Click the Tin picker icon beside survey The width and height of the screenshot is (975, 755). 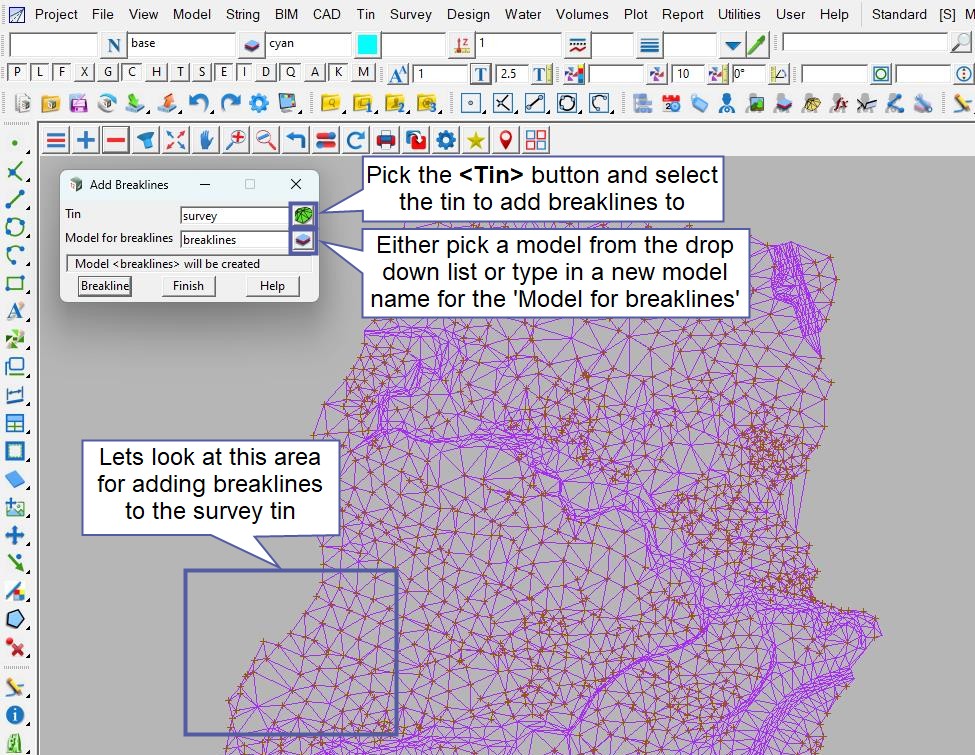[x=303, y=215]
